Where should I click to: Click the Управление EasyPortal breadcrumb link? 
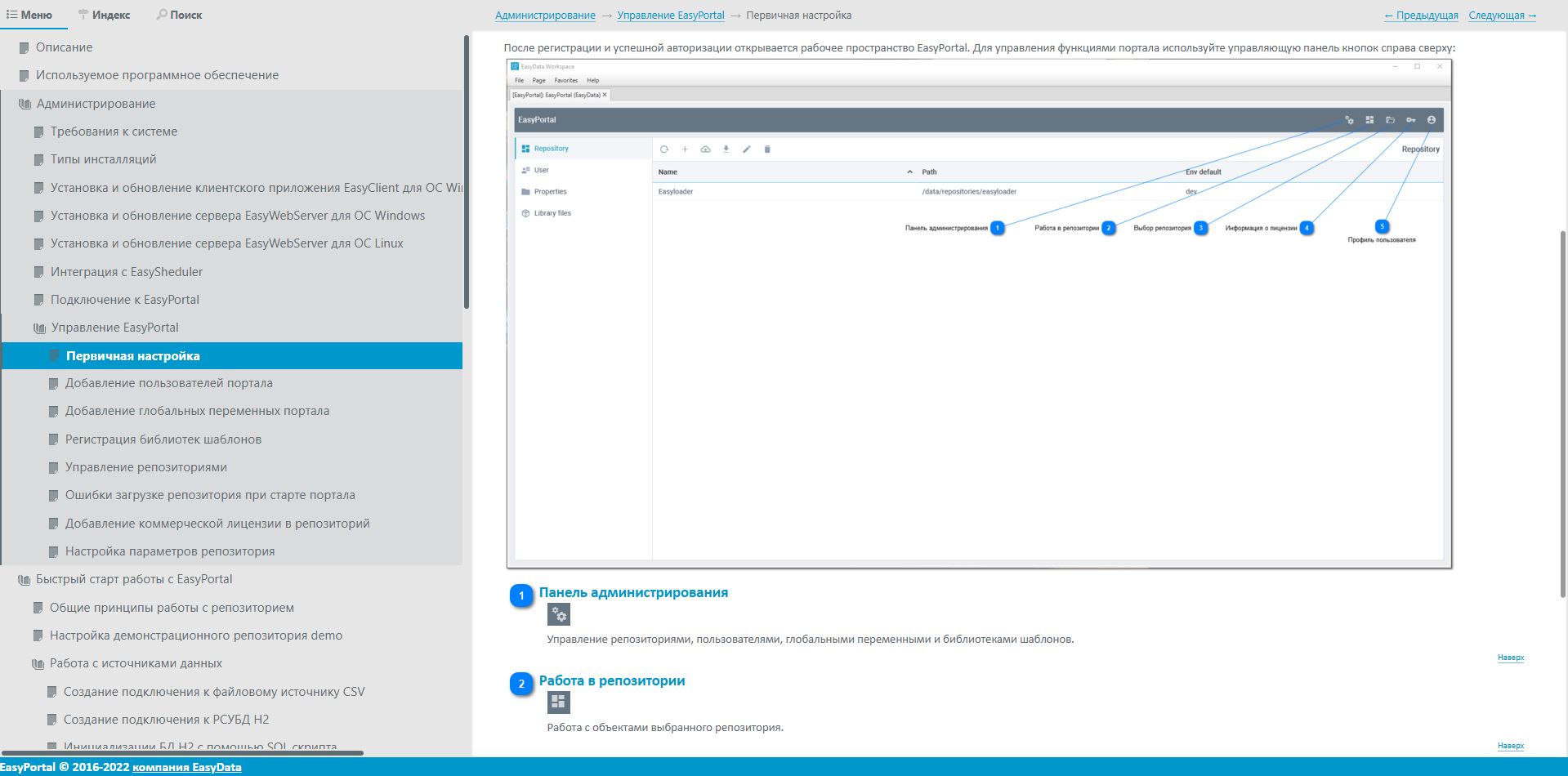[671, 16]
